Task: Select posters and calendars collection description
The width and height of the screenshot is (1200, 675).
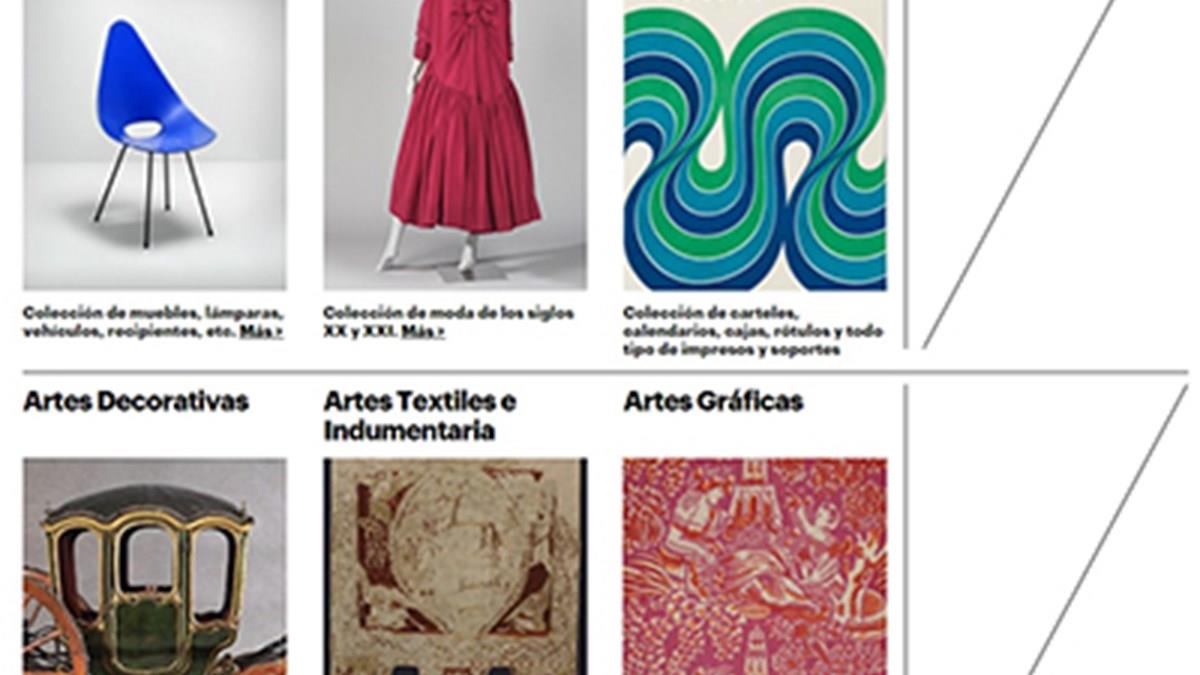Action: (753, 331)
